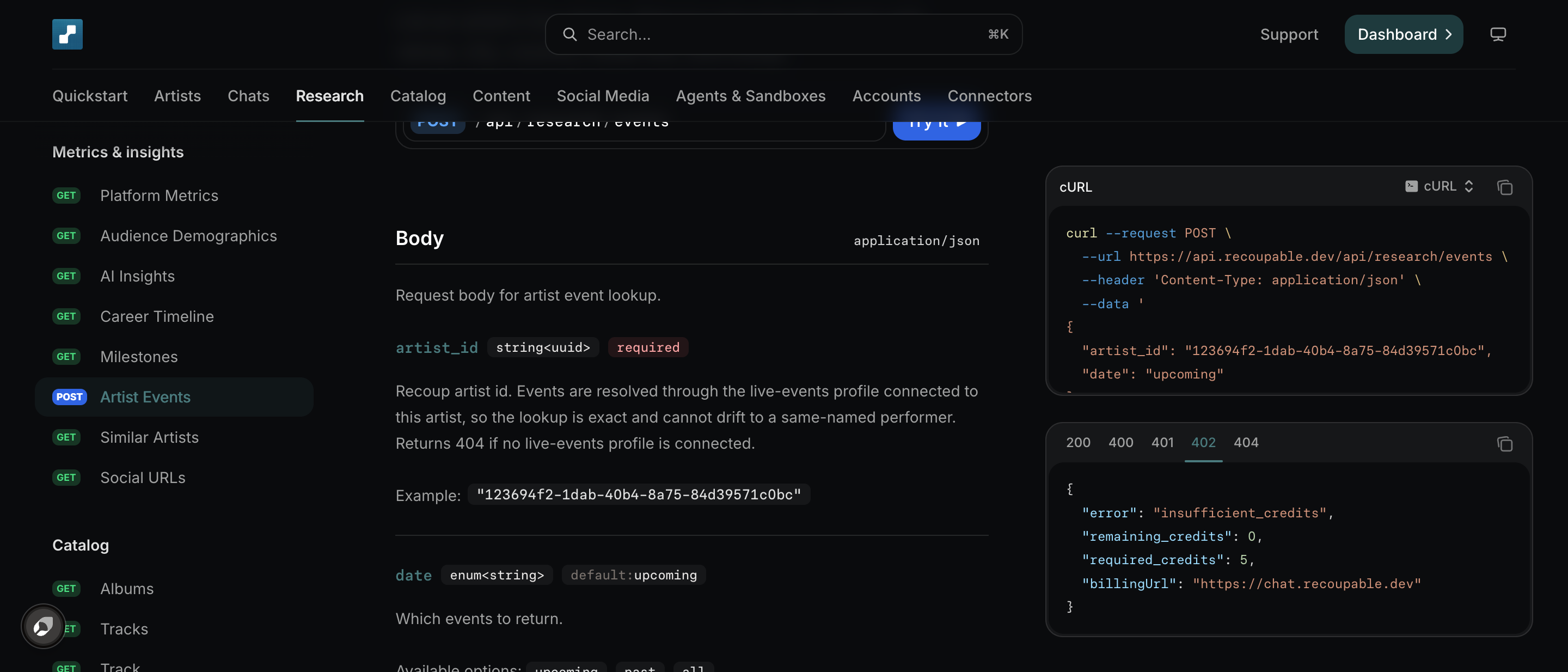Open the Agents & Sandboxes tab

tap(751, 95)
